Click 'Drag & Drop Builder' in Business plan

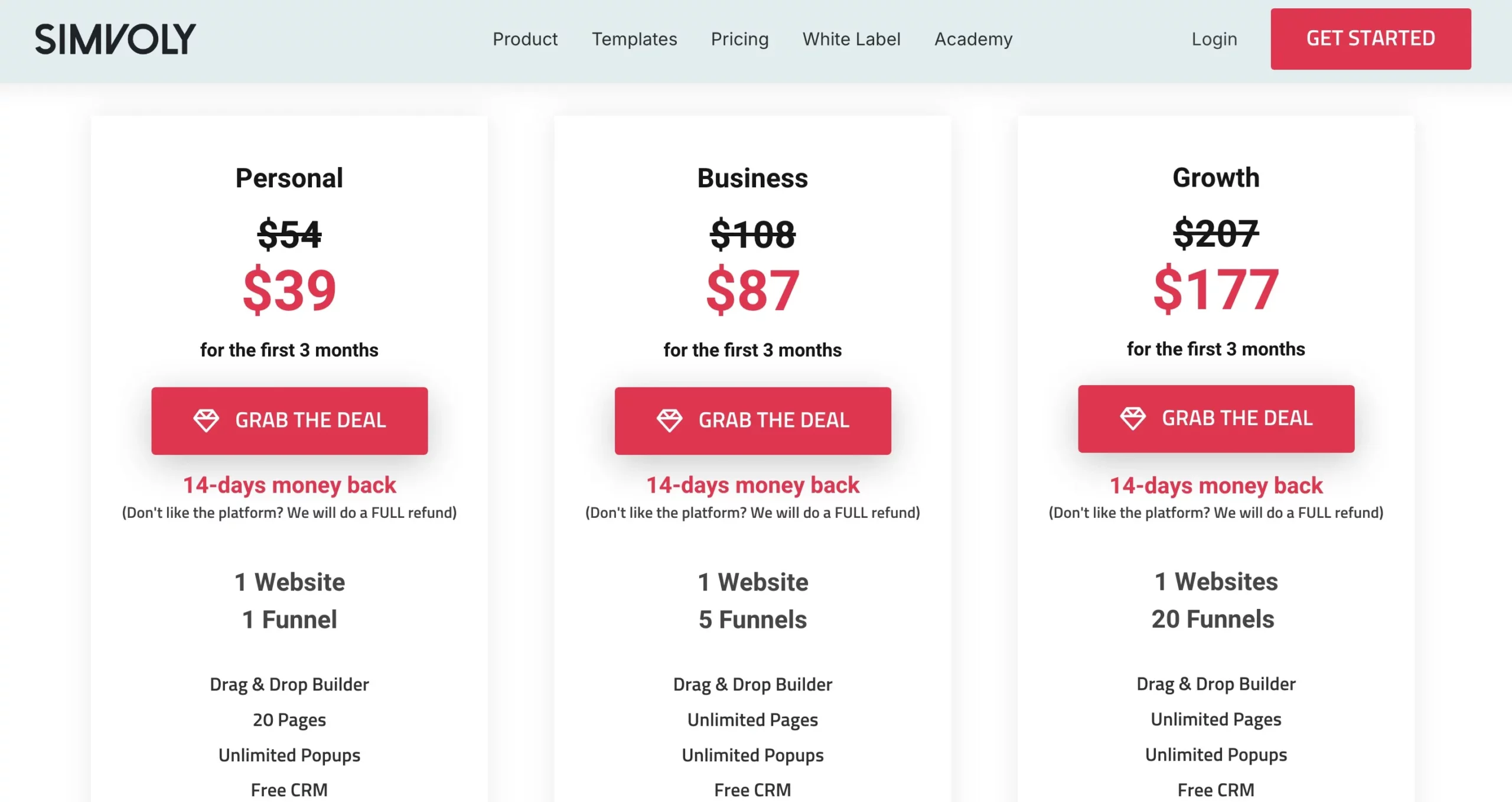click(x=752, y=684)
